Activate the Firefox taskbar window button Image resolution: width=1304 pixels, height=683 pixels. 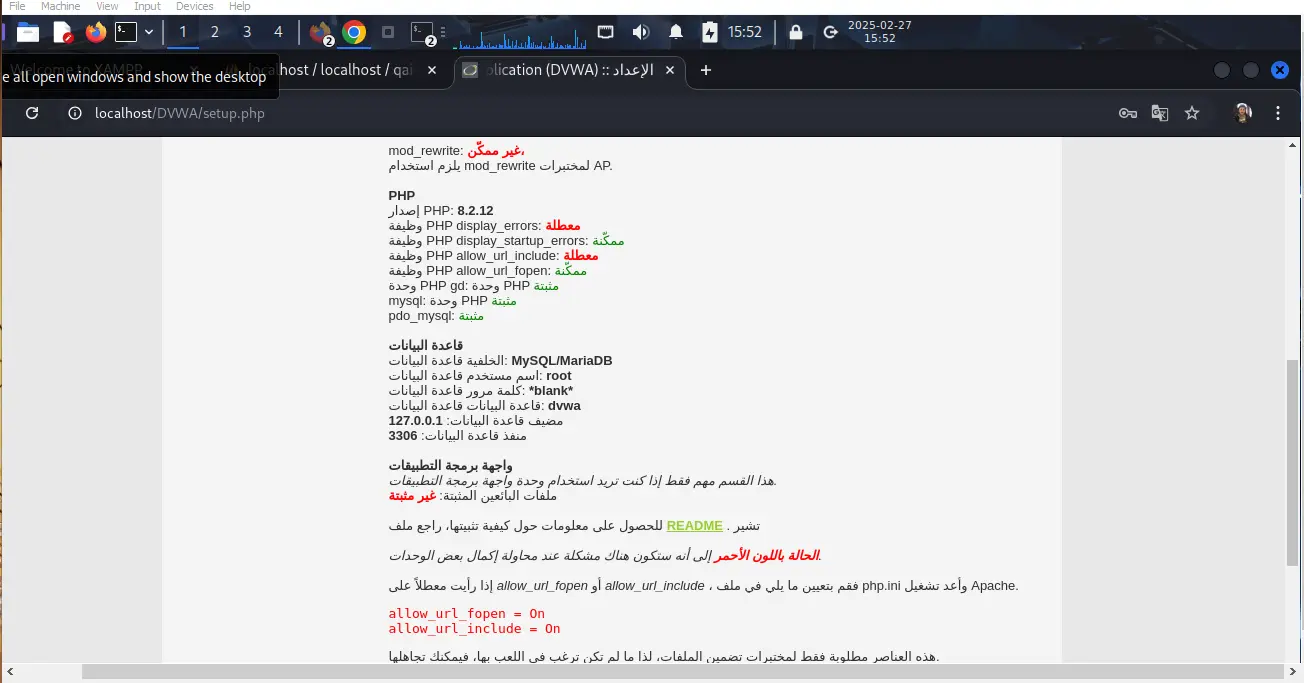pos(321,33)
